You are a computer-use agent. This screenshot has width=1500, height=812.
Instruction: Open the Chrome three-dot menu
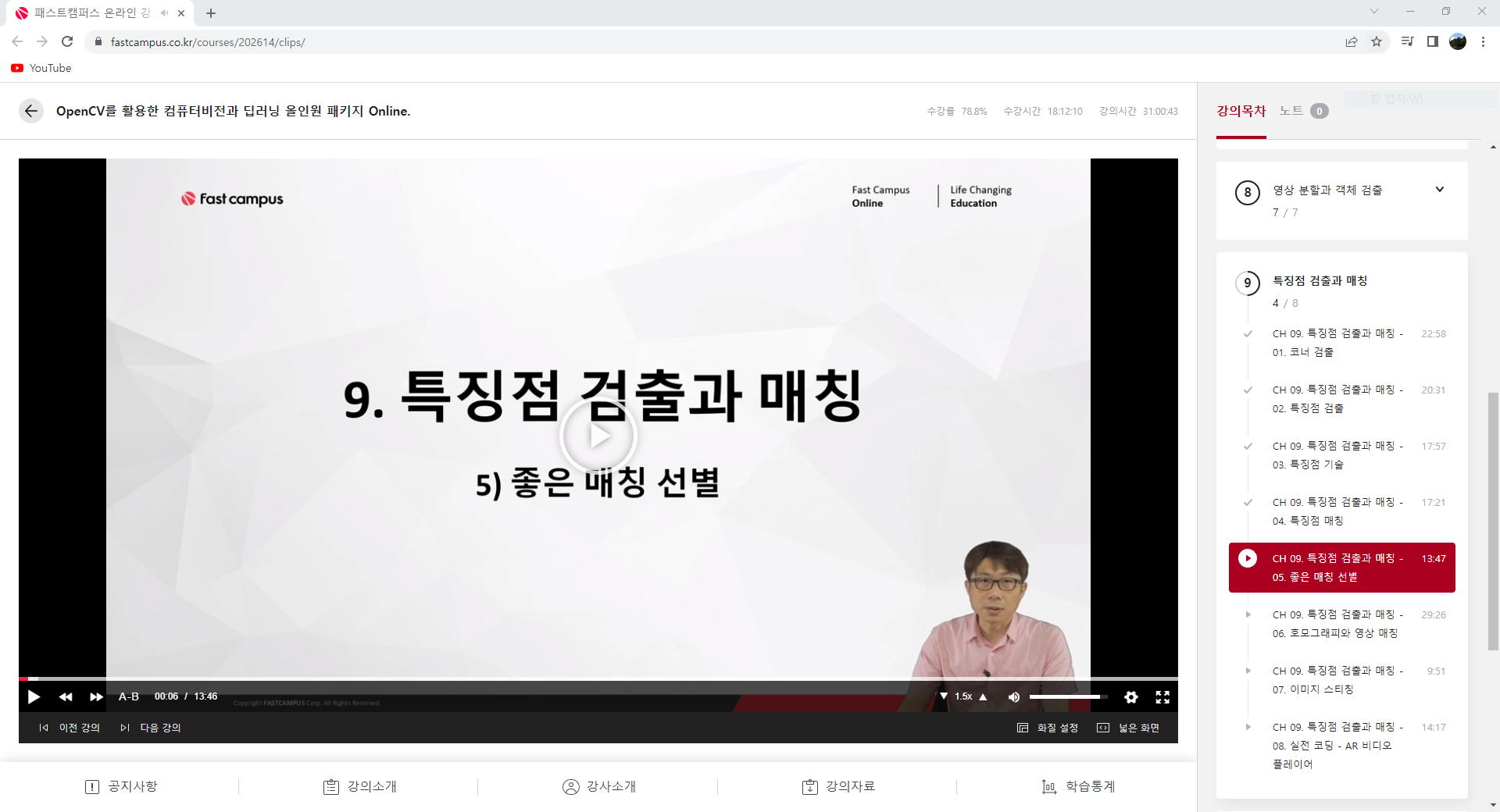1483,41
